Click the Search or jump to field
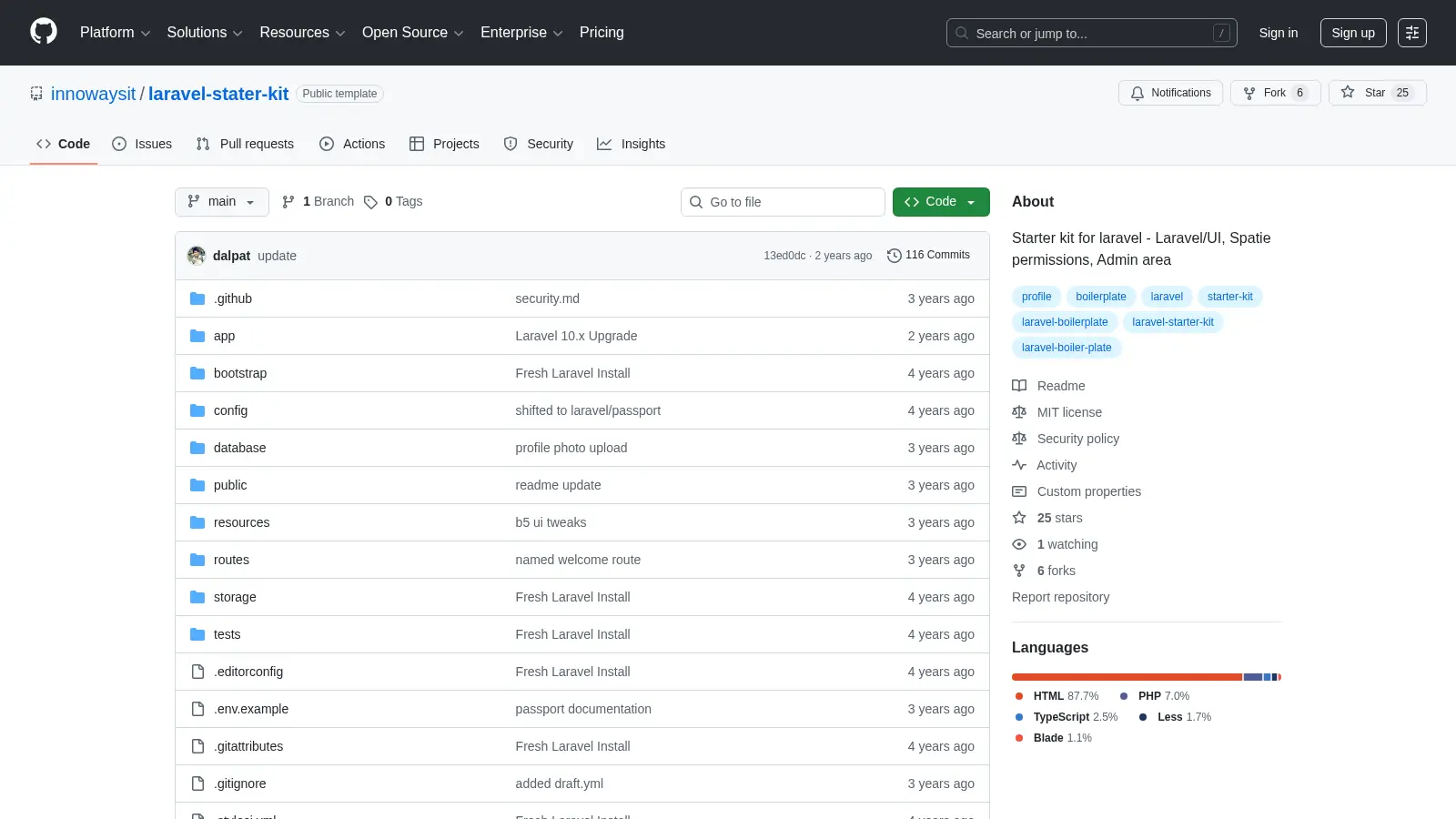Image resolution: width=1456 pixels, height=819 pixels. [x=1092, y=33]
